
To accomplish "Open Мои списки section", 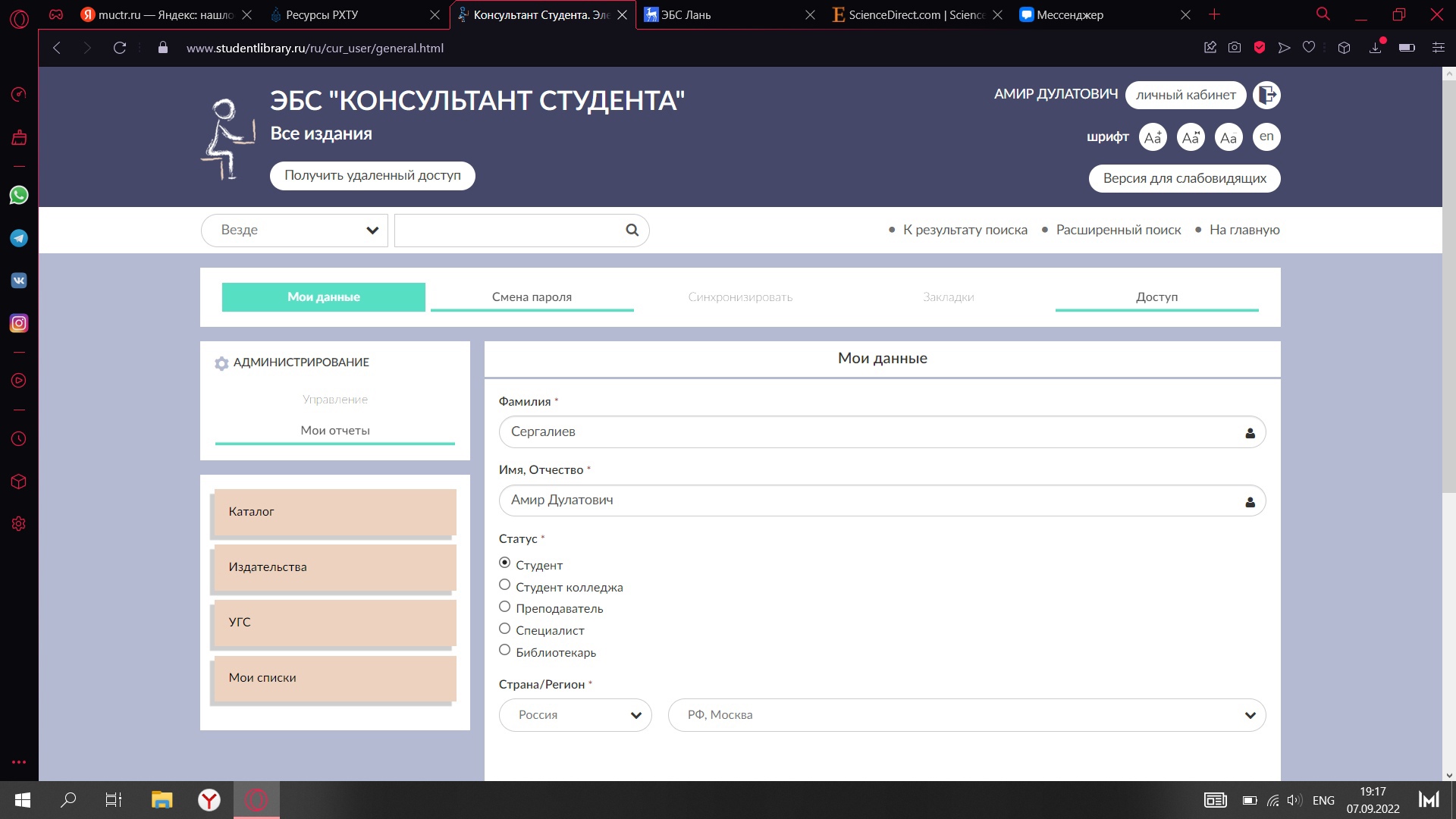I will (335, 678).
